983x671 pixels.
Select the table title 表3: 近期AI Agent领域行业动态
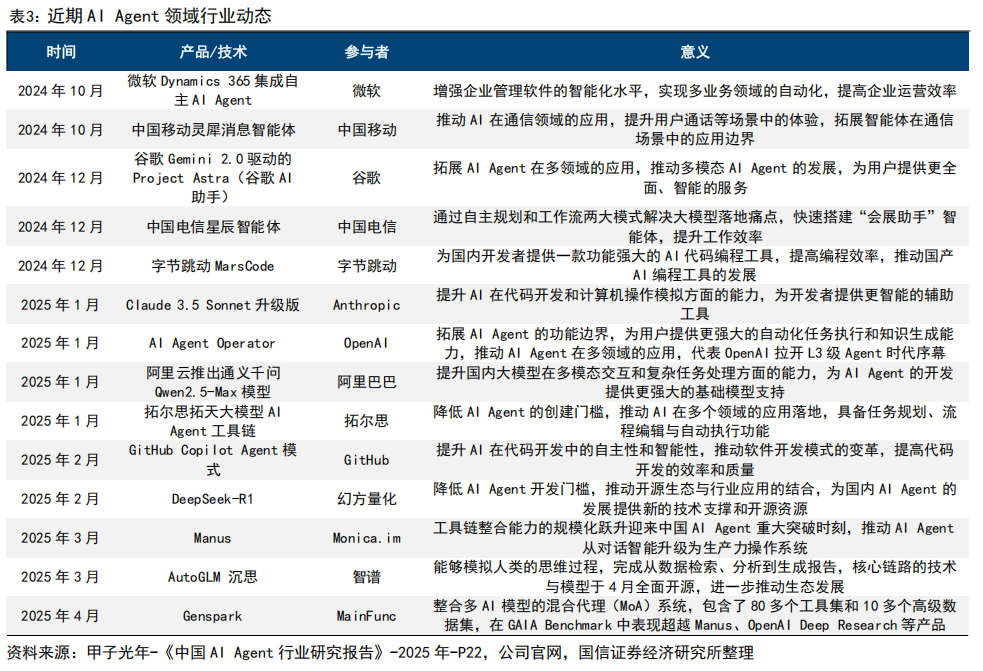140,16
